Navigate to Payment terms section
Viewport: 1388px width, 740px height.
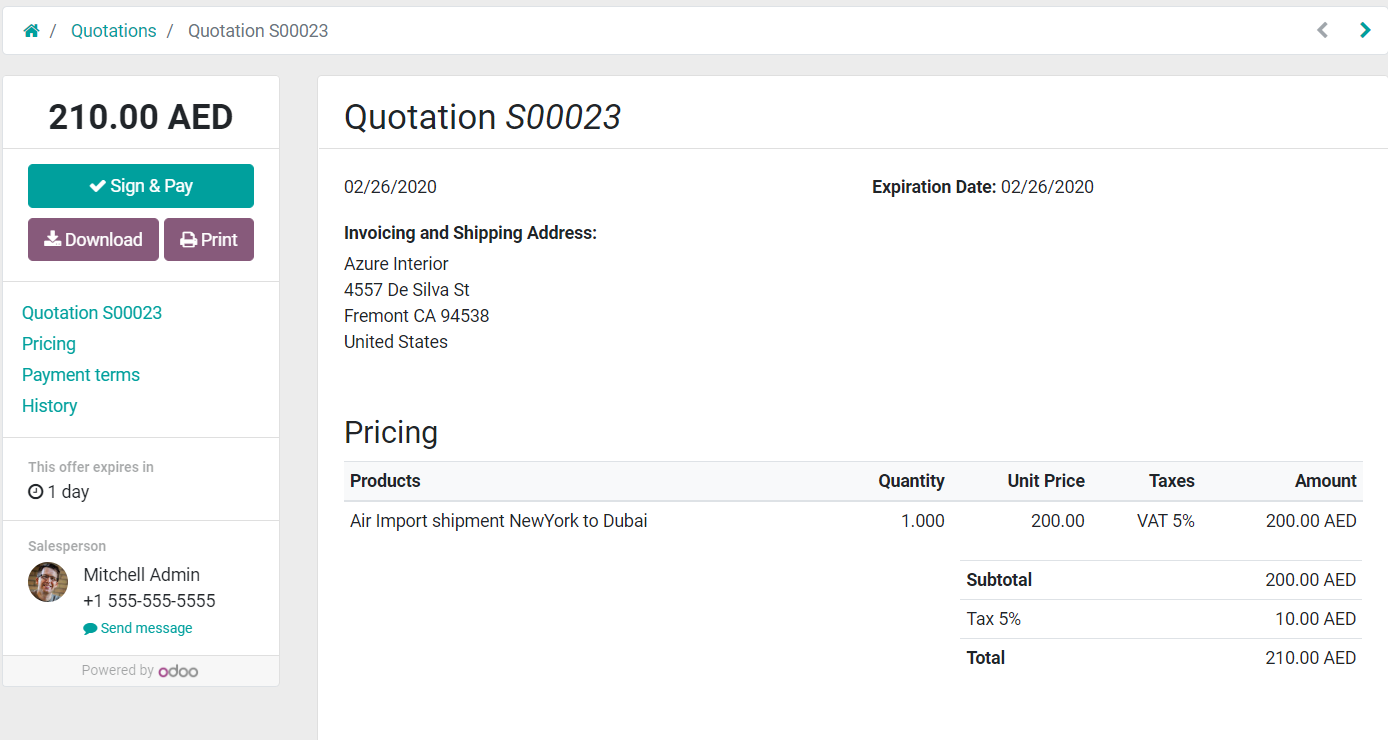[x=81, y=375]
